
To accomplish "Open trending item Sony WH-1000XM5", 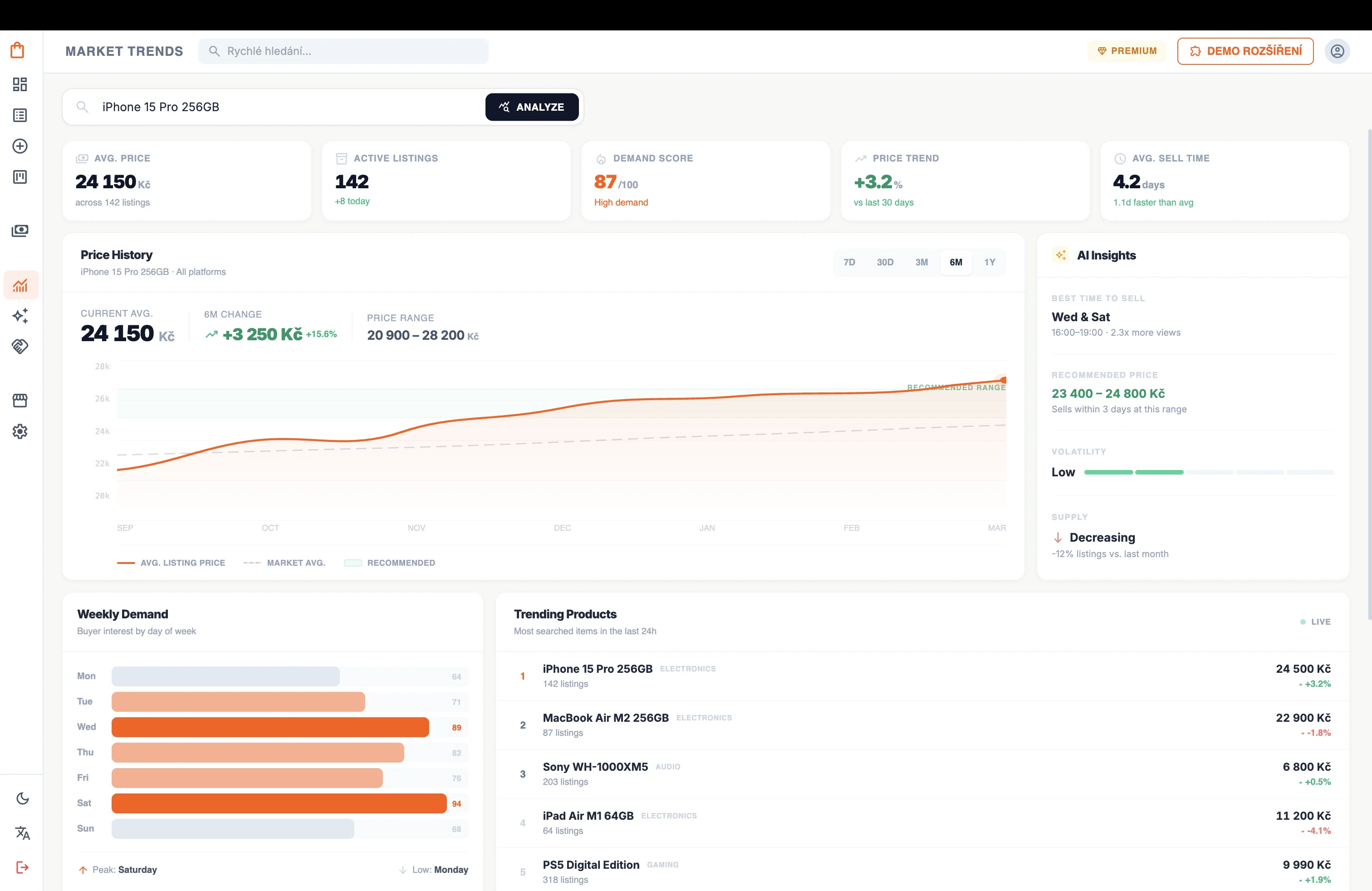I will 922,774.
